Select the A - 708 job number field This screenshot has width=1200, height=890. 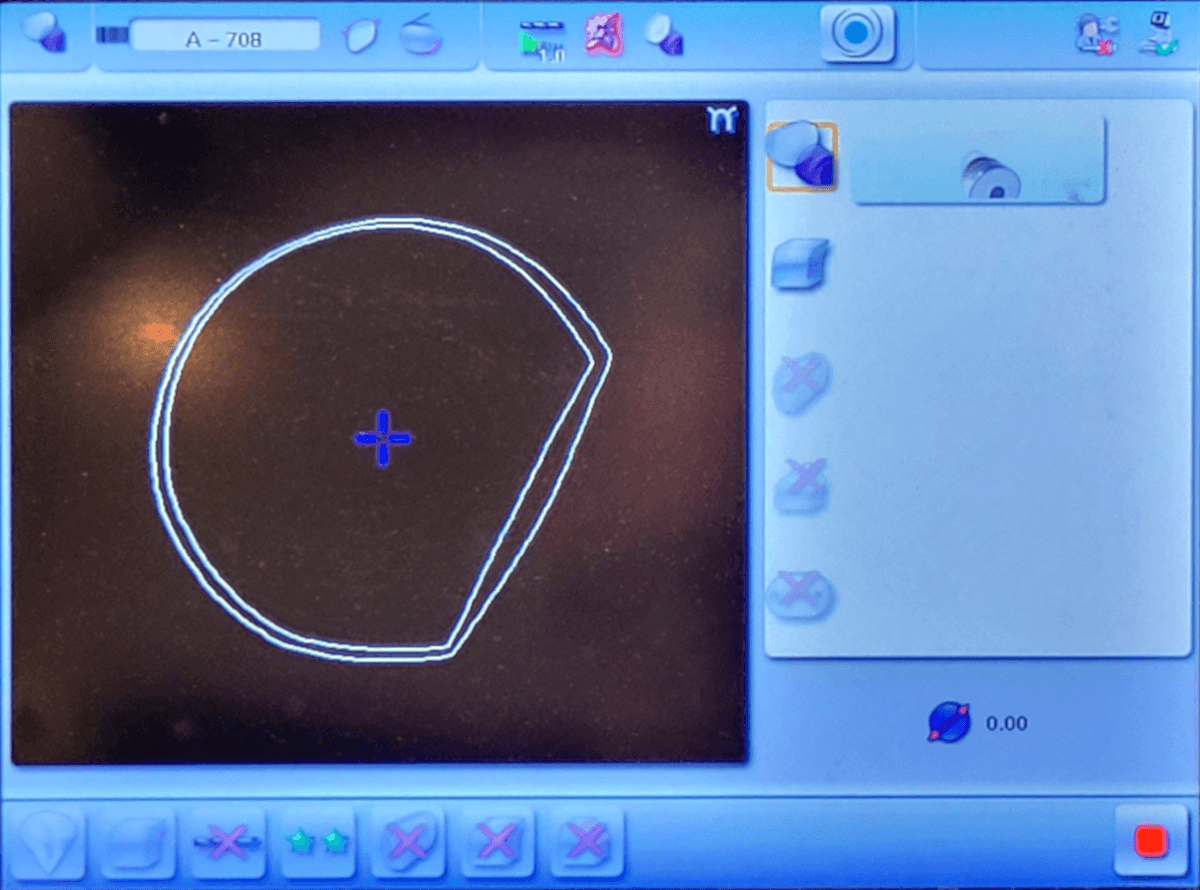pyautogui.click(x=224, y=37)
